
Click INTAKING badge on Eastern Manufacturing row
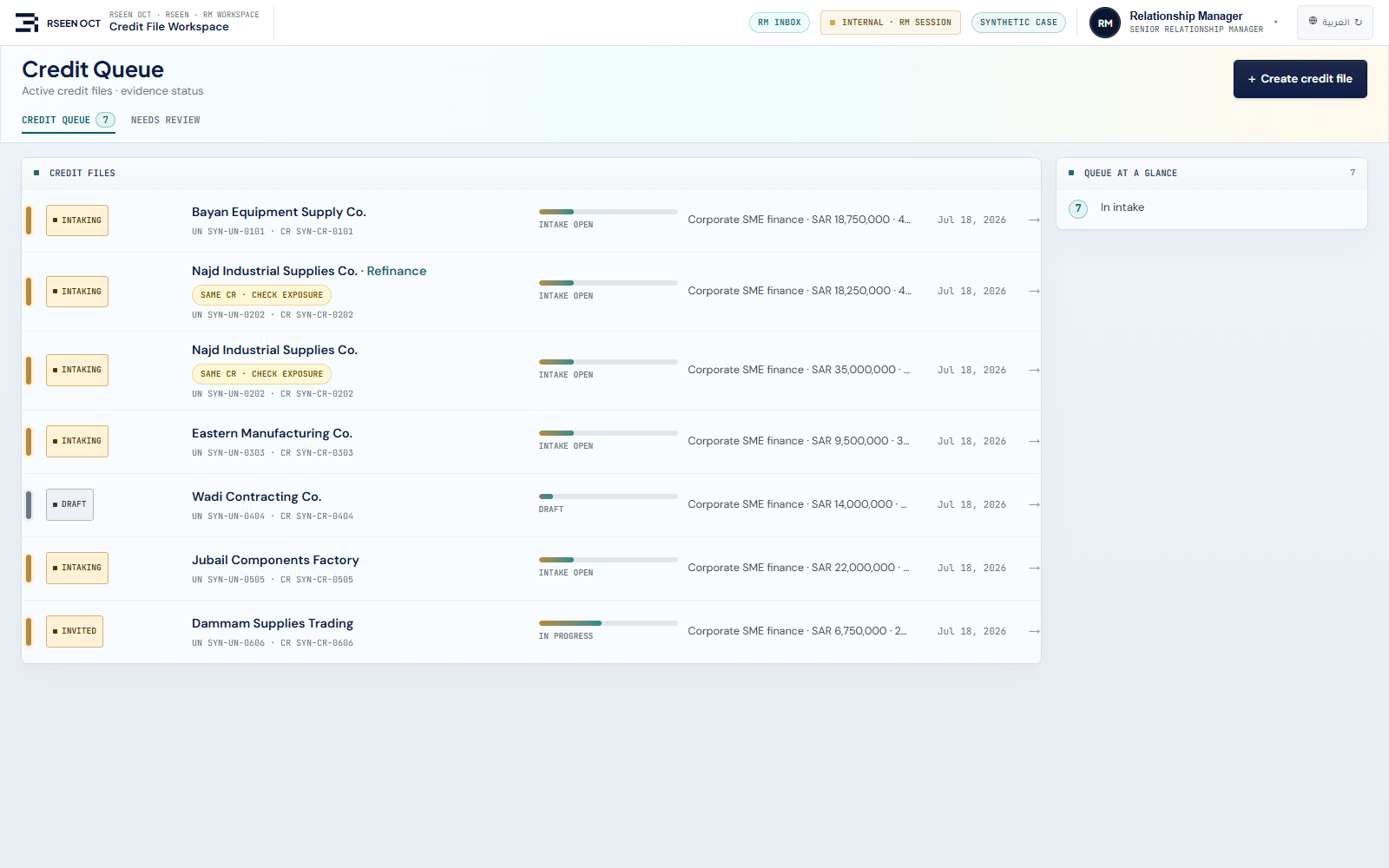(x=77, y=441)
